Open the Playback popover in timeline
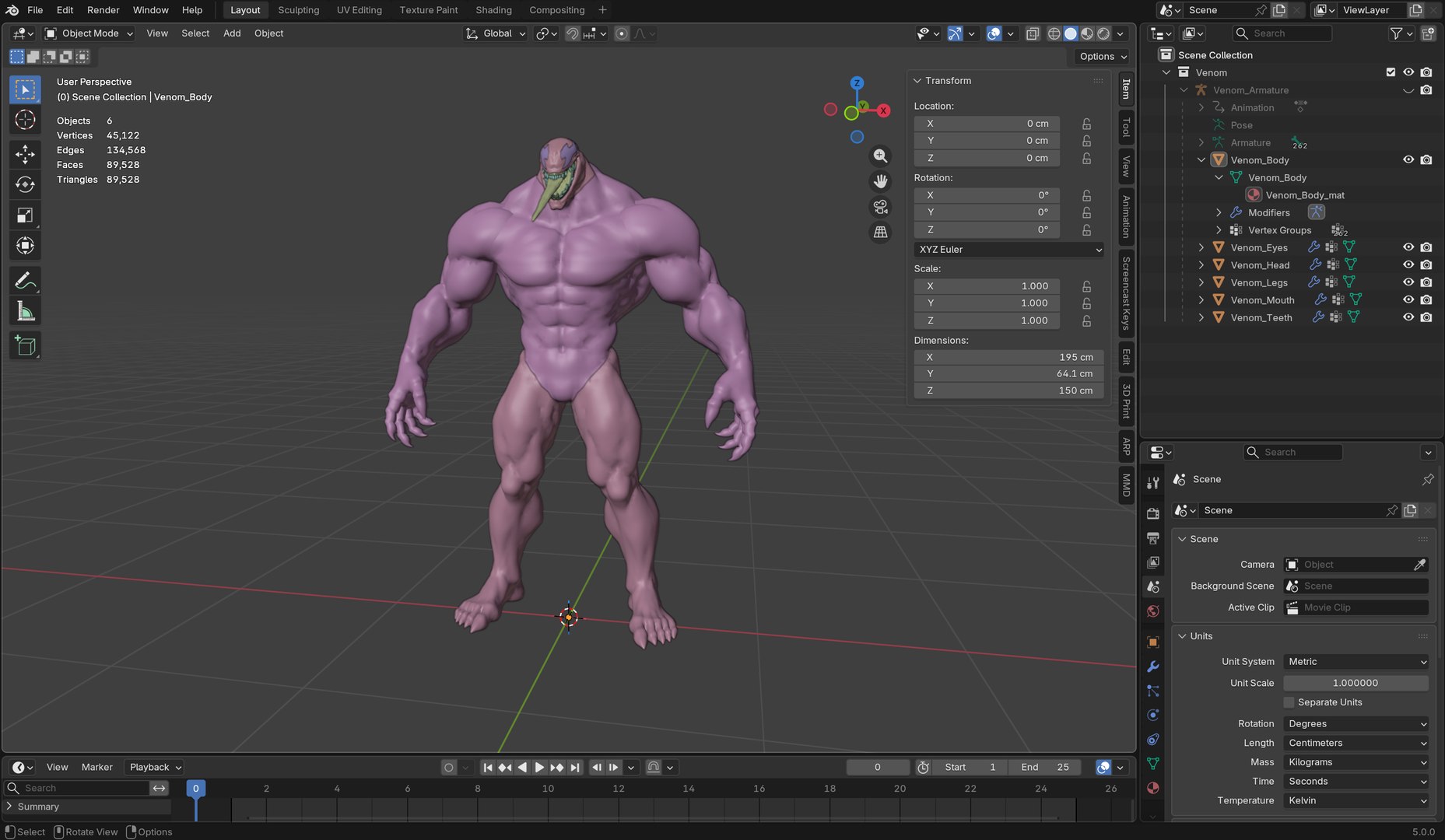The height and width of the screenshot is (840, 1445). [155, 768]
